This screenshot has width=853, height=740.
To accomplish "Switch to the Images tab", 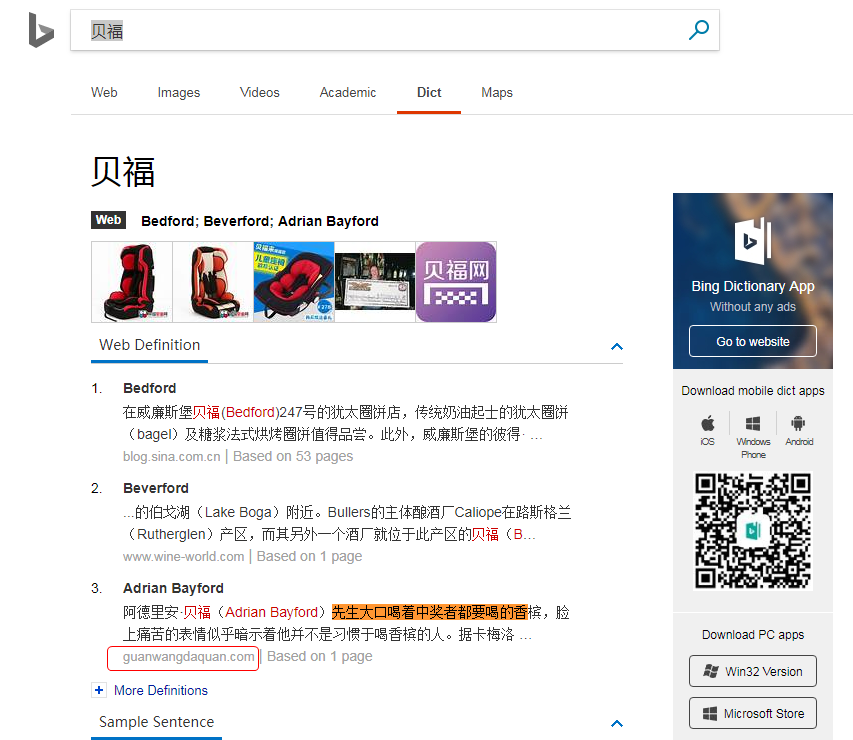I will click(178, 93).
